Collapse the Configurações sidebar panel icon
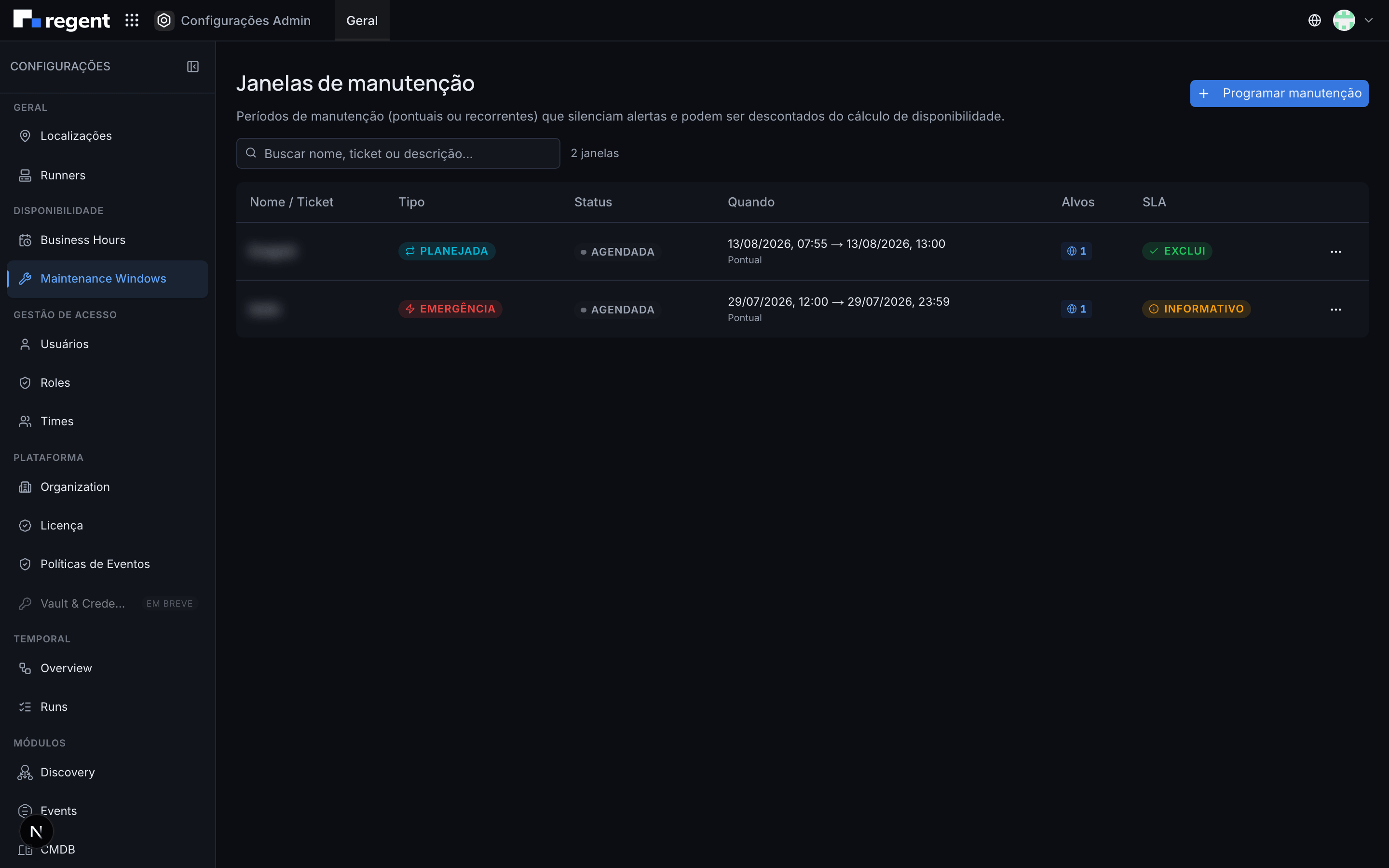 [193, 67]
